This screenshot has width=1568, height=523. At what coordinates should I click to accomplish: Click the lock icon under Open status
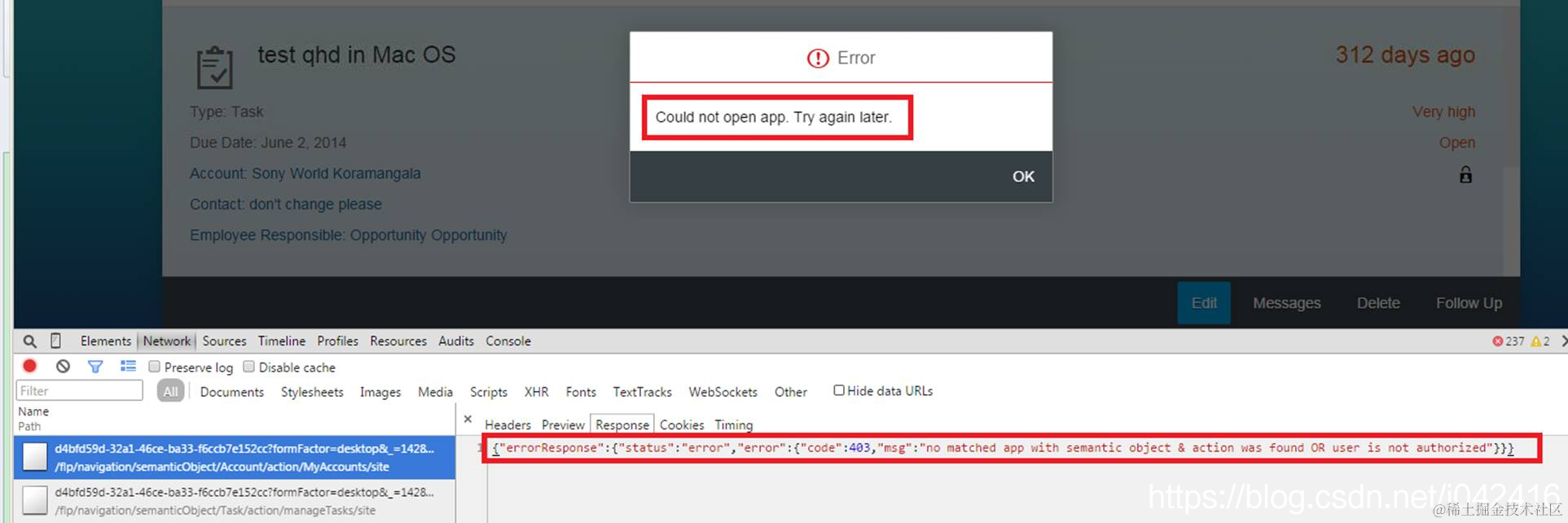(x=1465, y=174)
